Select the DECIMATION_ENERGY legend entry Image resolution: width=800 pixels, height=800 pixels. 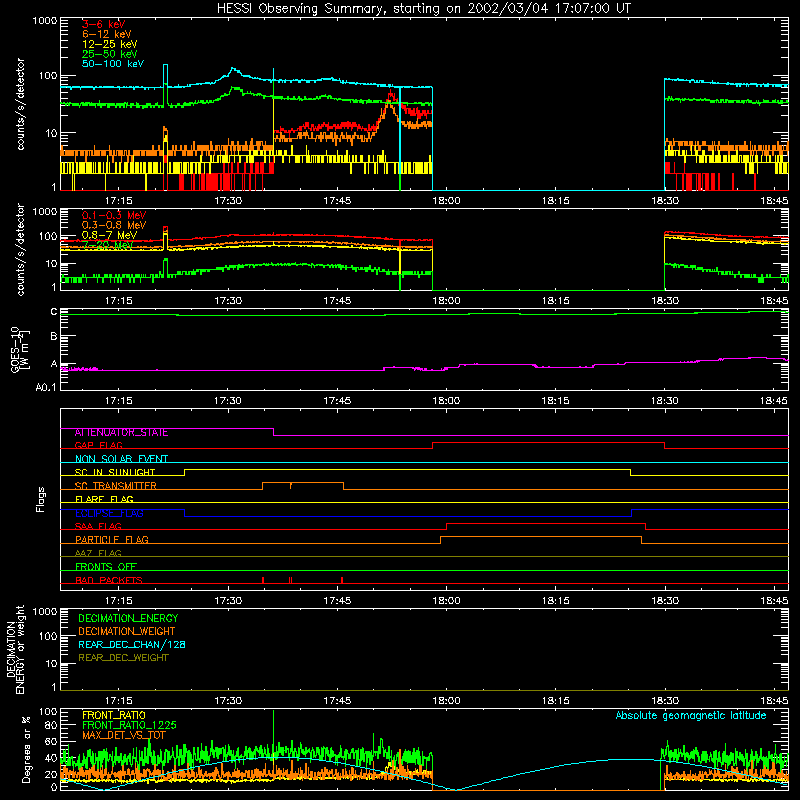(x=128, y=618)
